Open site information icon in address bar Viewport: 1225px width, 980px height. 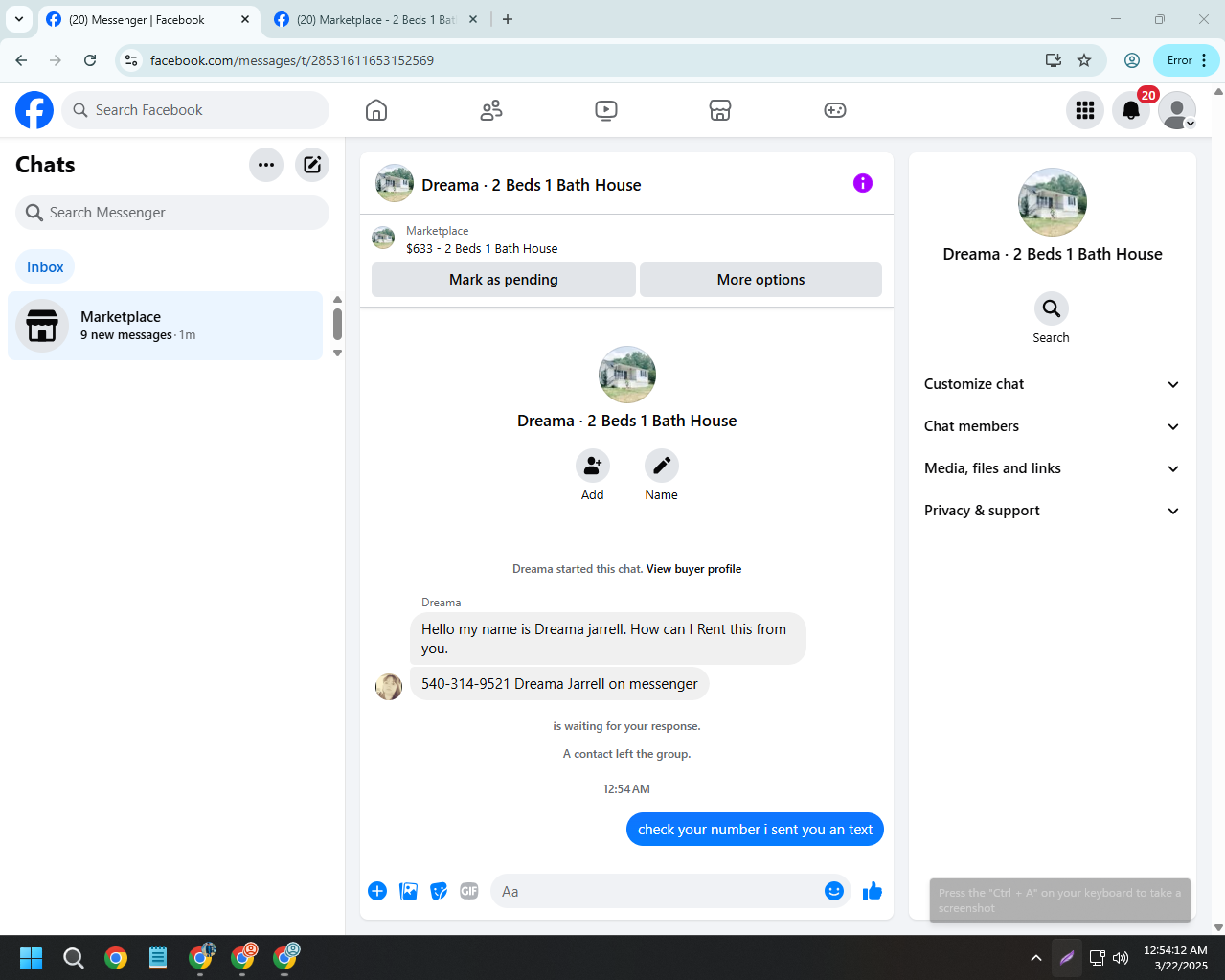point(132,60)
